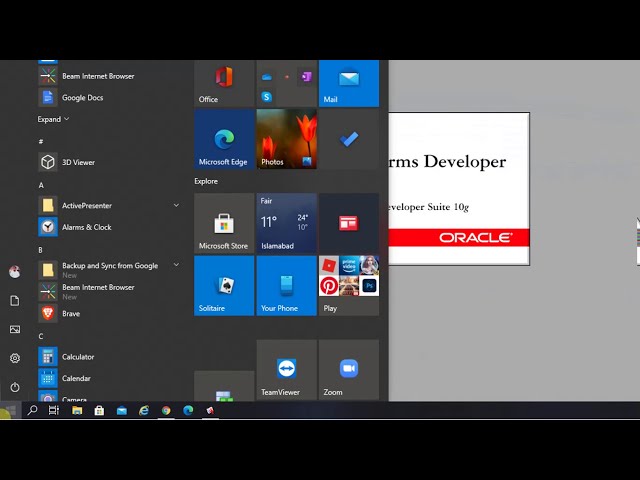Open Microsoft Store from the taskbar
Screen dimensions: 640x480
pyautogui.click(x=99, y=410)
